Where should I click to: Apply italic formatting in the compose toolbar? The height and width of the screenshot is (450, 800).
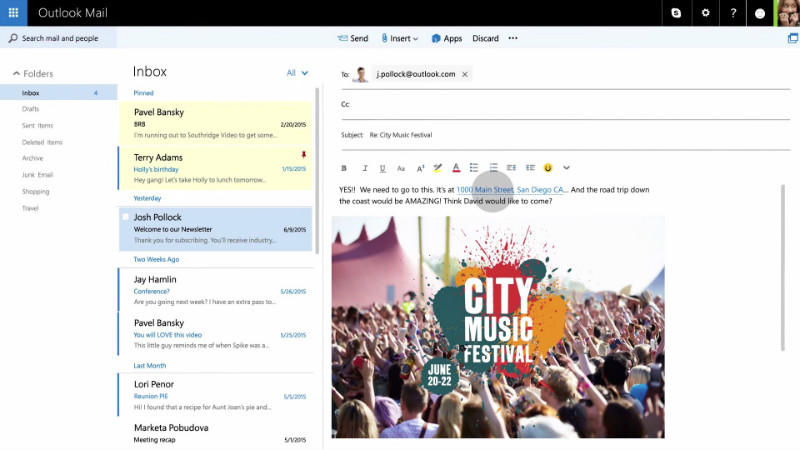pos(365,168)
